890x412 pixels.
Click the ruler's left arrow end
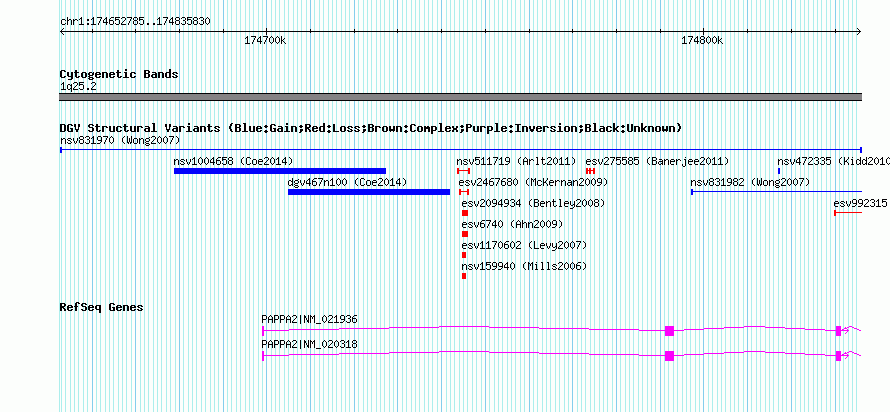coord(62,31)
